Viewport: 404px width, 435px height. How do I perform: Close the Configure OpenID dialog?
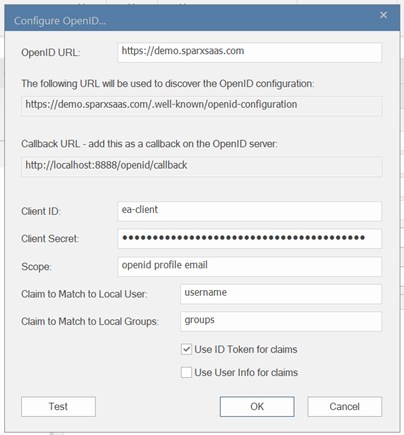point(383,15)
